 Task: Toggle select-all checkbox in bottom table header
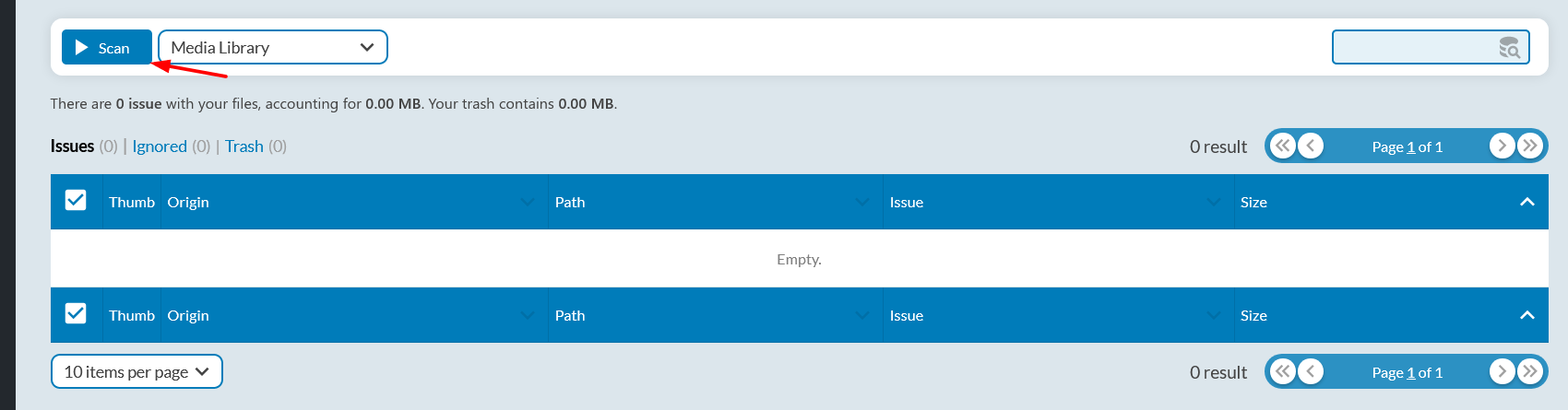click(76, 313)
